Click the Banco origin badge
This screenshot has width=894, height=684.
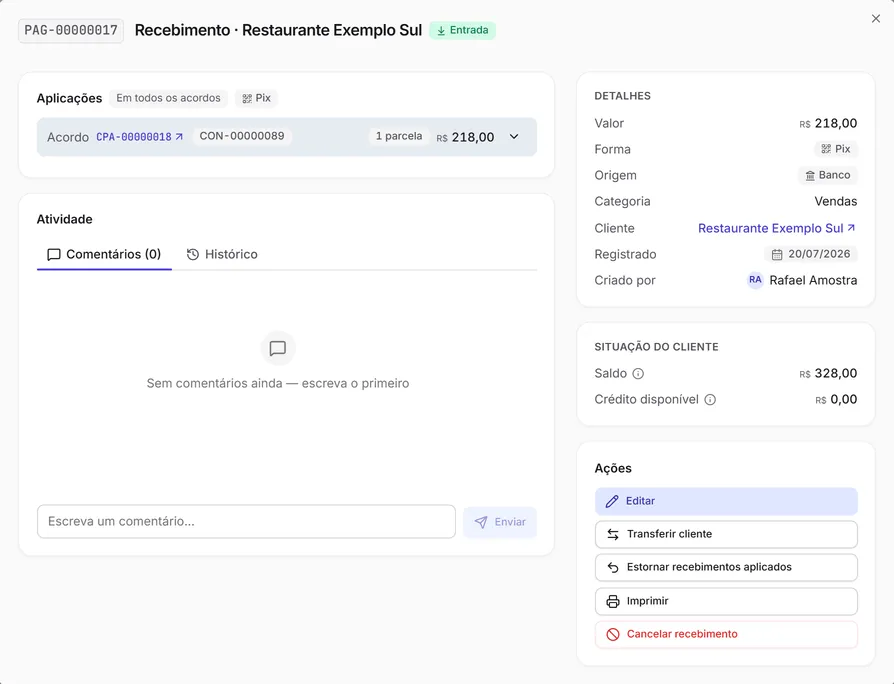(x=827, y=176)
